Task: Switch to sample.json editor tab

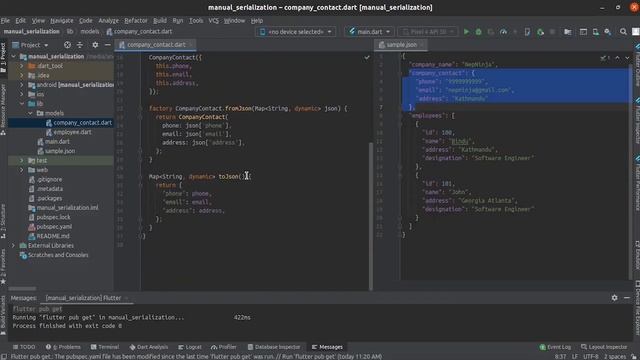Action: (x=401, y=45)
